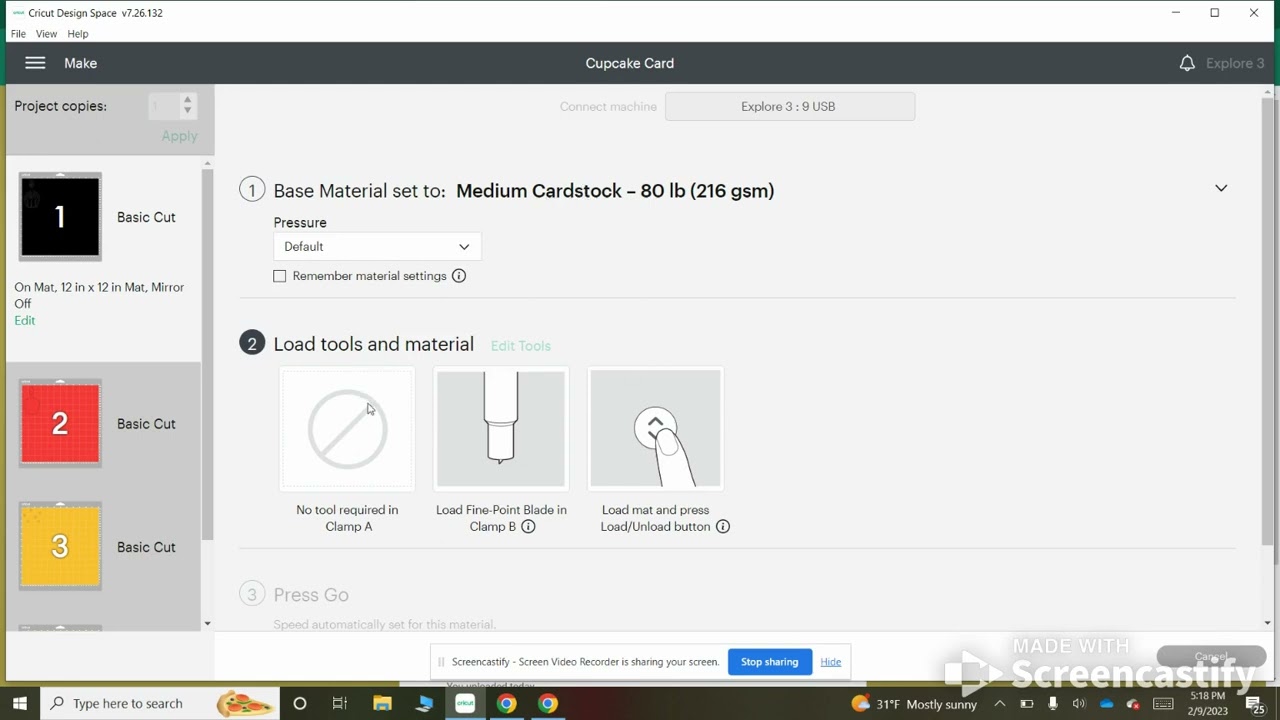The width and height of the screenshot is (1280, 720).
Task: Click the Make header label
Action: click(x=81, y=63)
